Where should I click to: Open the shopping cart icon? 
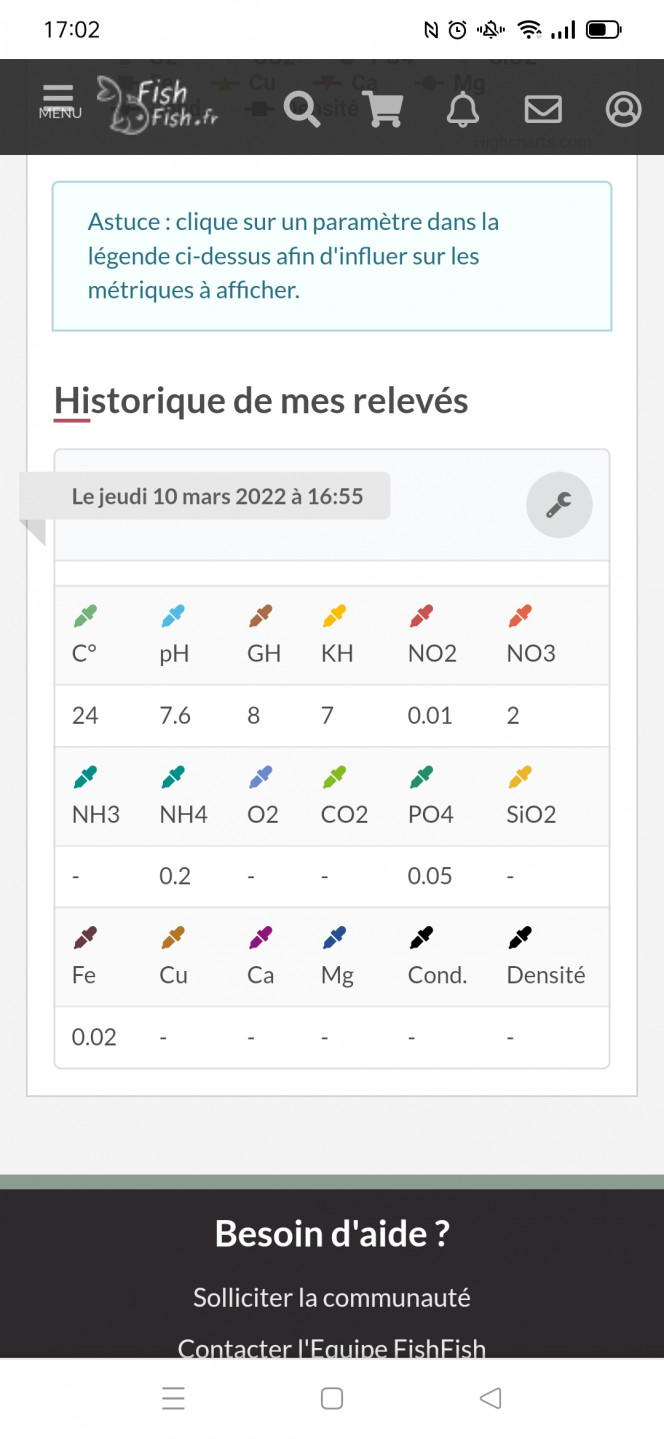tap(381, 108)
